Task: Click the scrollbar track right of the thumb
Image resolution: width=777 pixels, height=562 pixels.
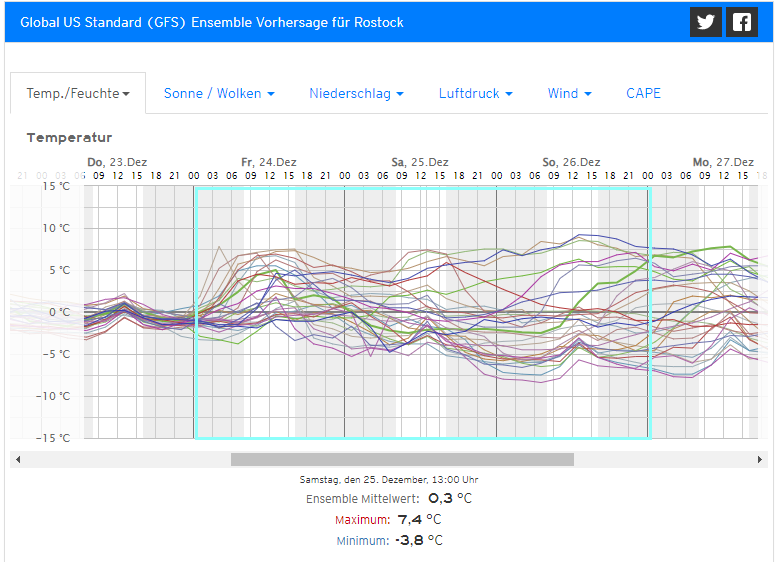Action: (660, 459)
